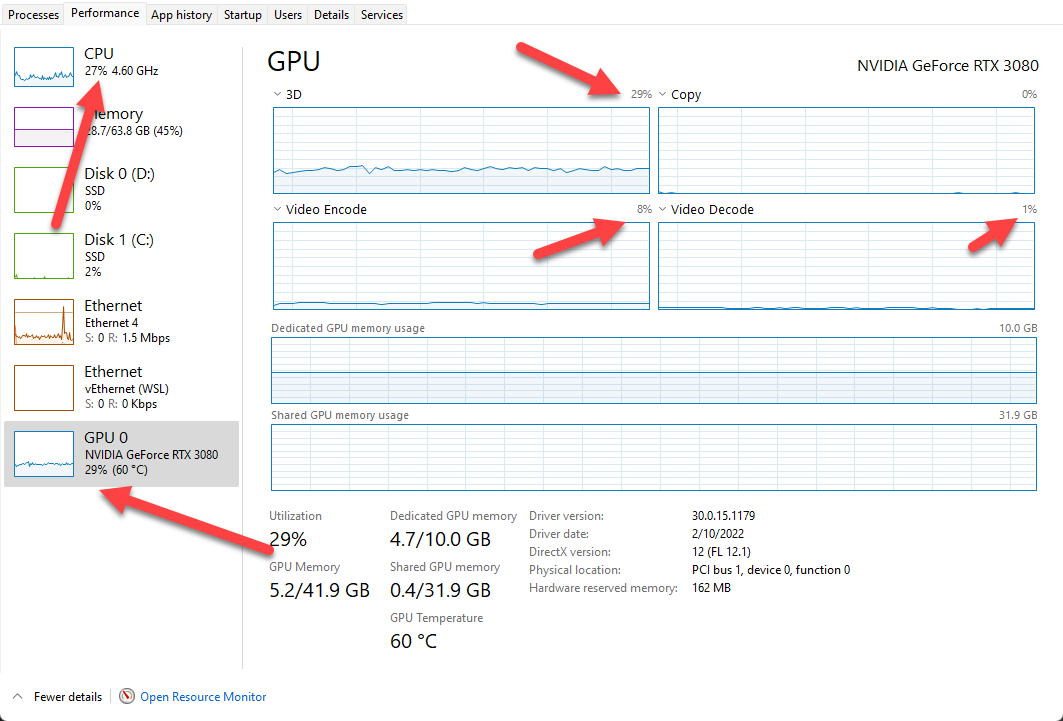Open the Video Decode dropdown
The height and width of the screenshot is (721, 1063).
pos(662,209)
